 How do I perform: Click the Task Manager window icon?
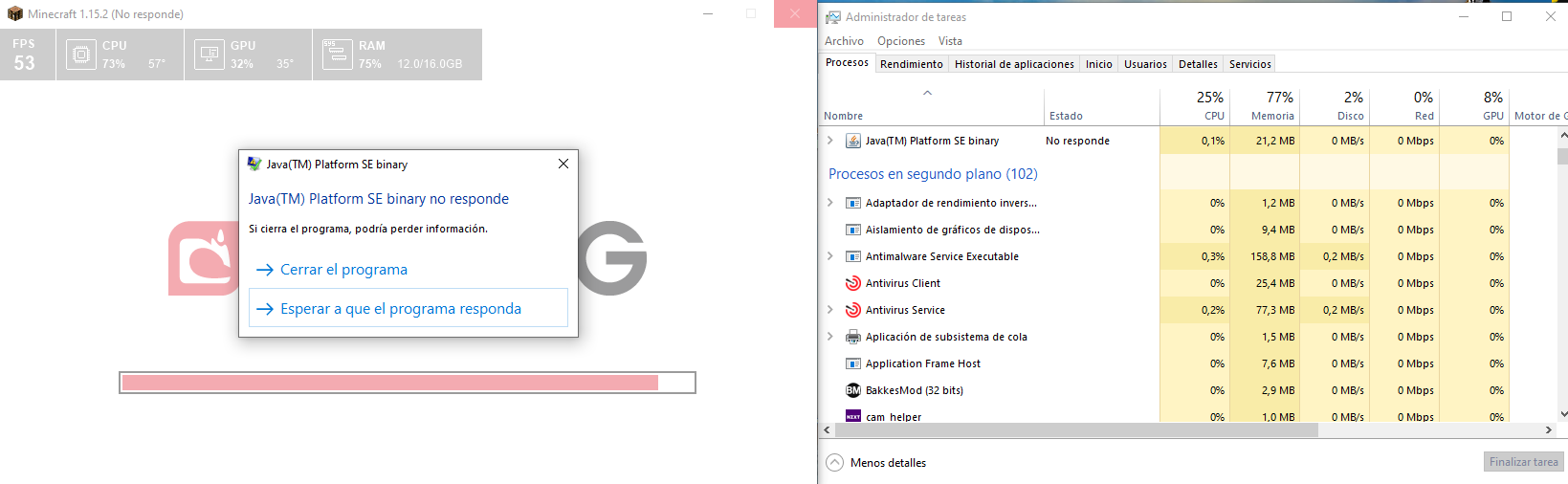[833, 17]
